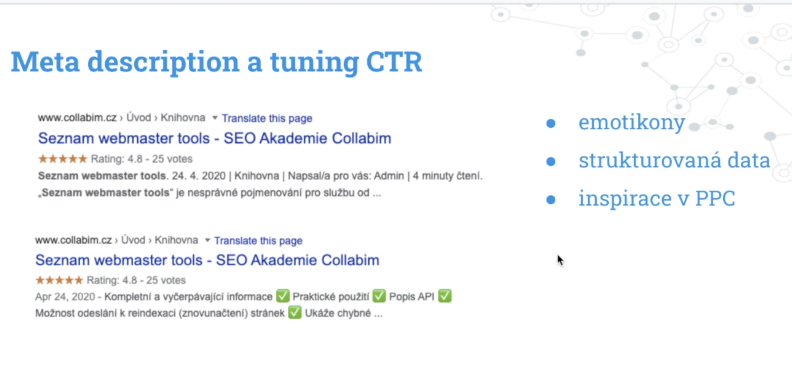
Task: Open the second "Seznam webmaster tools" result title
Action: click(207, 260)
